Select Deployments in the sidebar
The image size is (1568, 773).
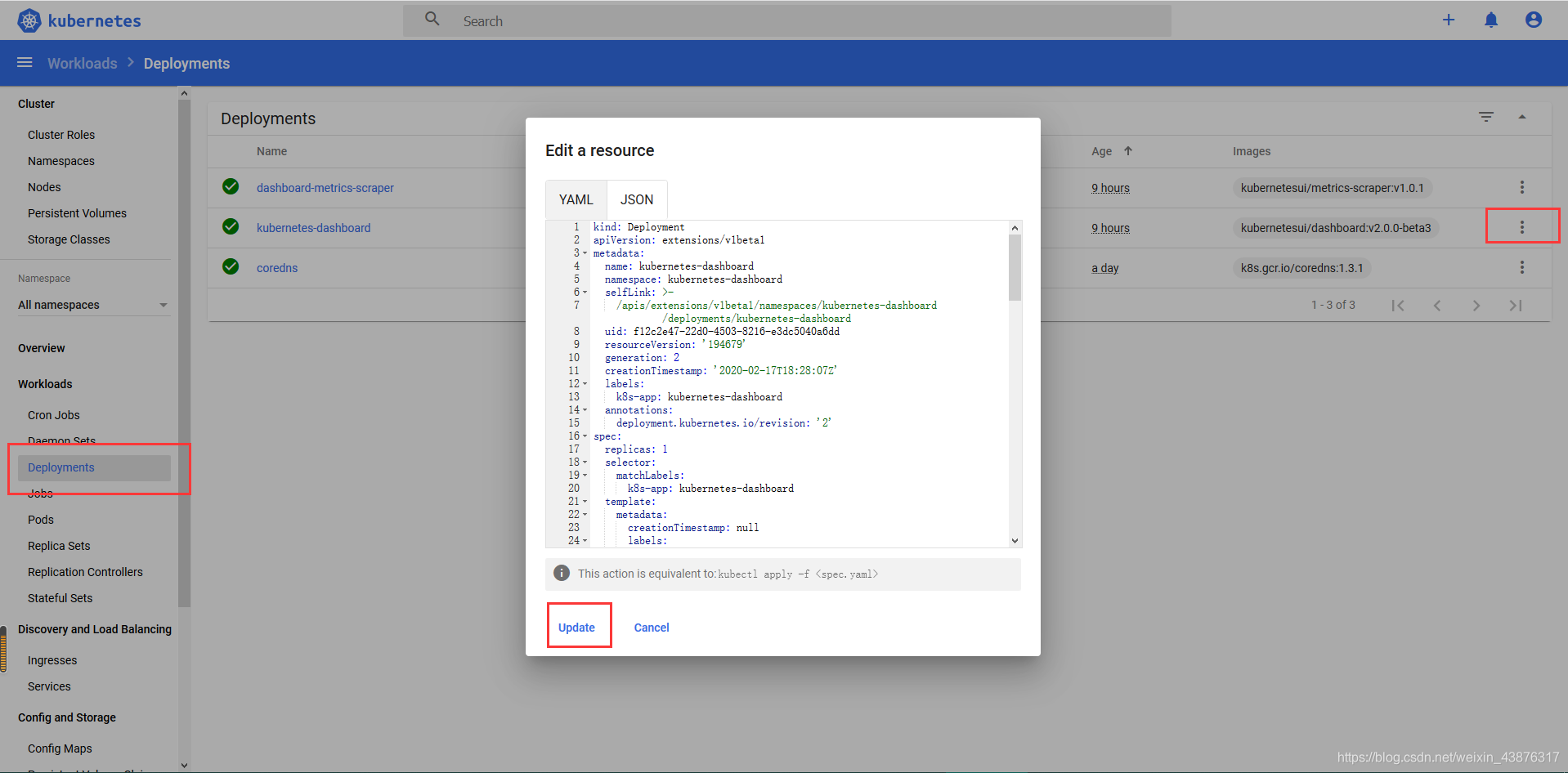[x=94, y=467]
